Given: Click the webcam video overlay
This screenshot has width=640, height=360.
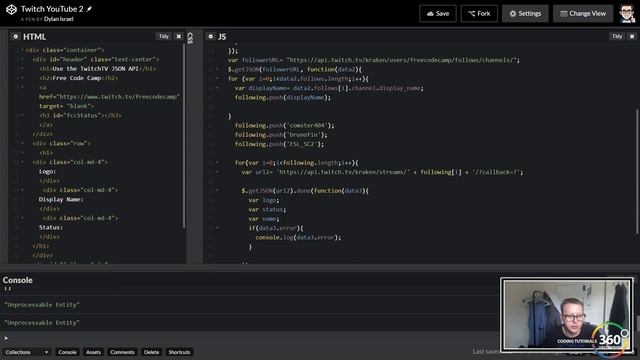Looking at the screenshot, I should pyautogui.click(x=567, y=314).
